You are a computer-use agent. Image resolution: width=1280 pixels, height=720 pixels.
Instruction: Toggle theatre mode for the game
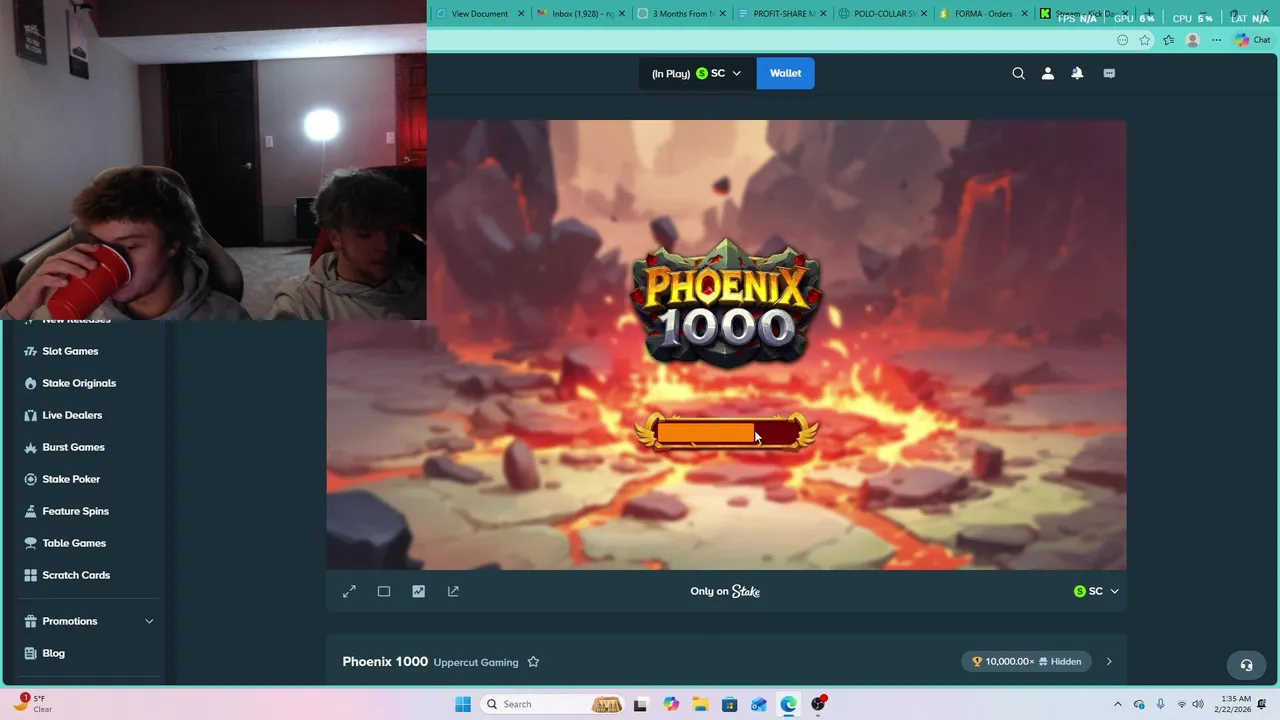click(384, 592)
